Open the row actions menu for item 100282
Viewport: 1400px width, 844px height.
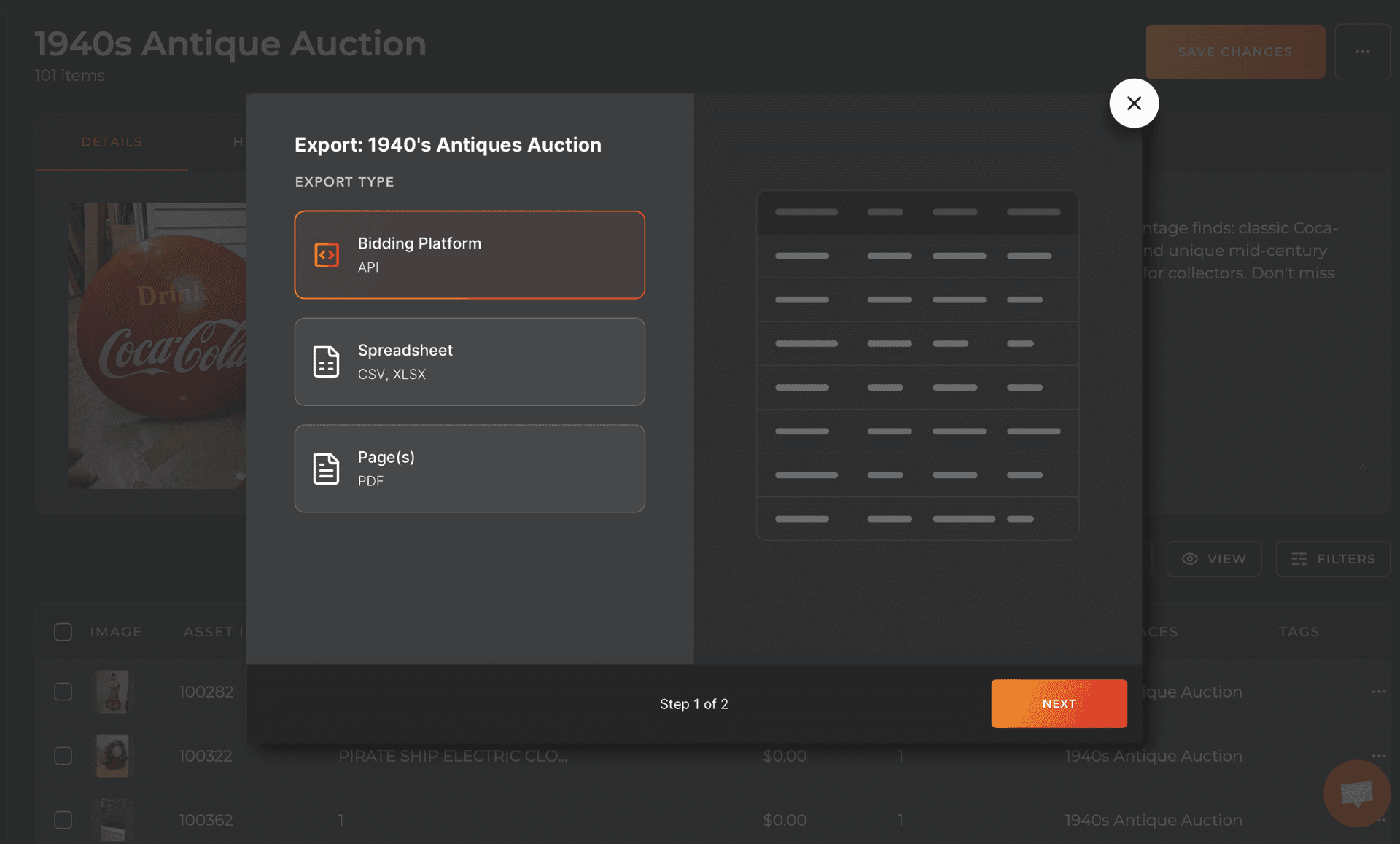(1378, 692)
